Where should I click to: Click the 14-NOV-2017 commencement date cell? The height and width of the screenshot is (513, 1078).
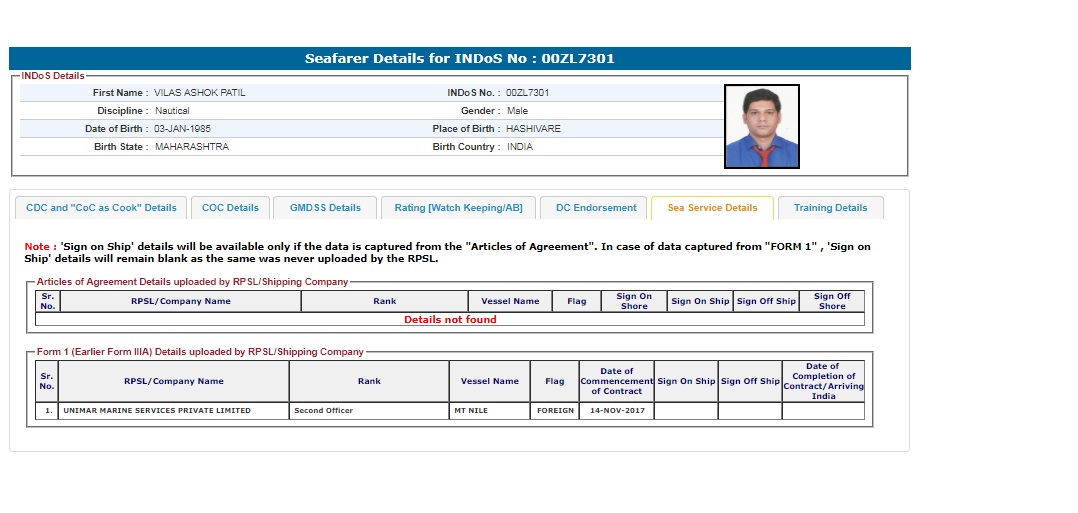(x=616, y=411)
